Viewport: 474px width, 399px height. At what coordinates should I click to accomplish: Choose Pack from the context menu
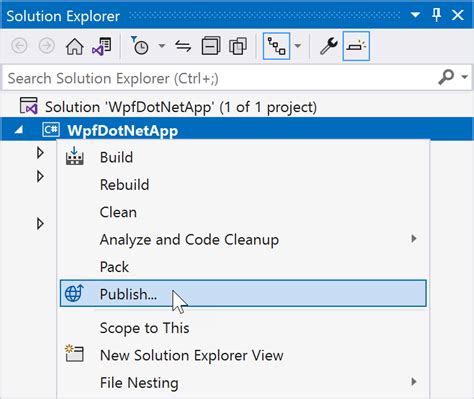click(x=243, y=267)
